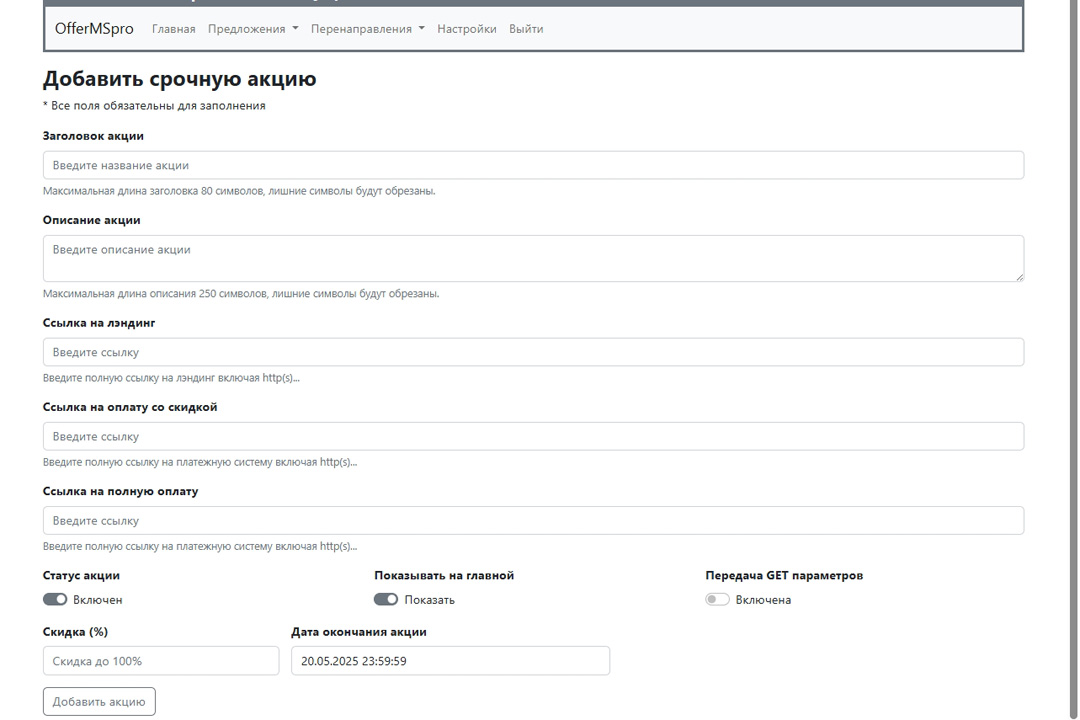
Task: Click the page vertical scrollbar
Action: coord(1074,358)
